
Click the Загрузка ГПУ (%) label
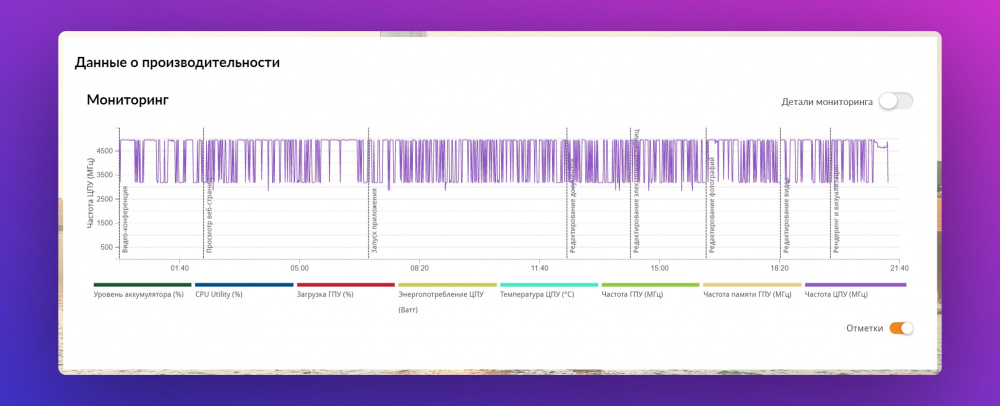point(325,295)
